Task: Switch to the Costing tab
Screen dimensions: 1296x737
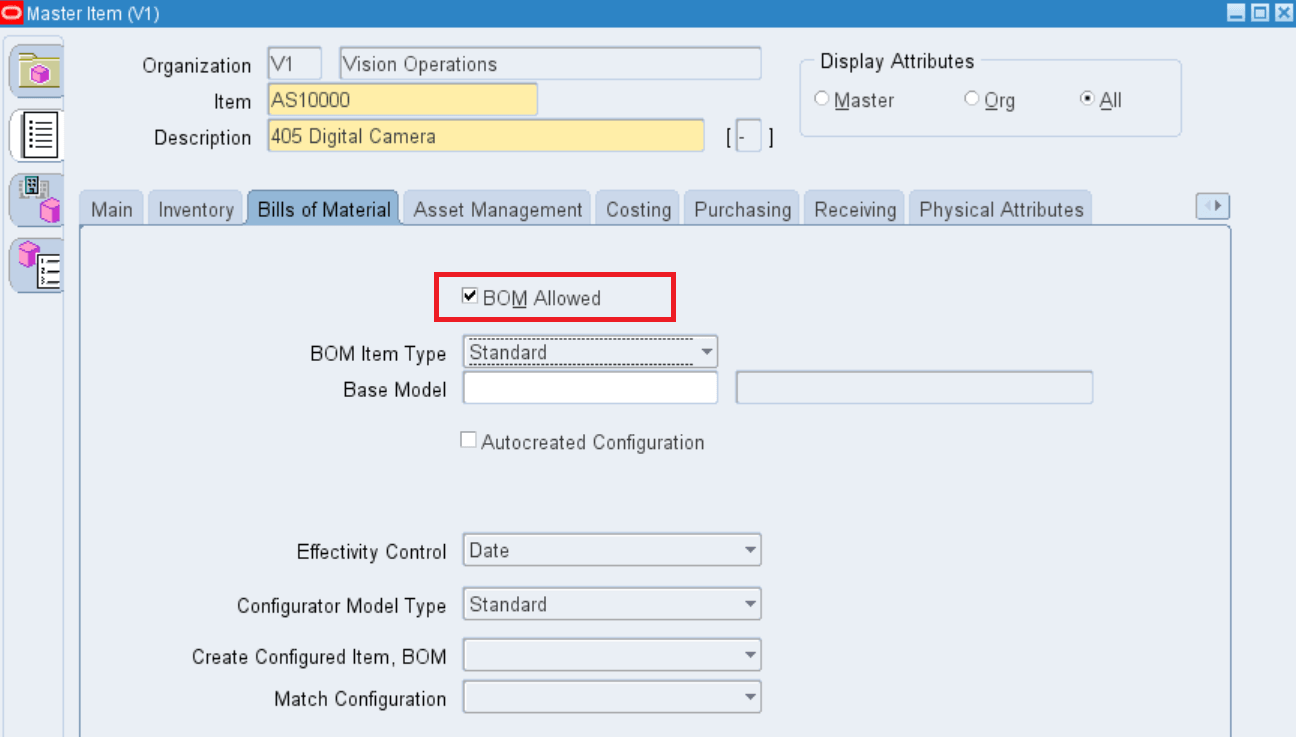Action: coord(637,208)
